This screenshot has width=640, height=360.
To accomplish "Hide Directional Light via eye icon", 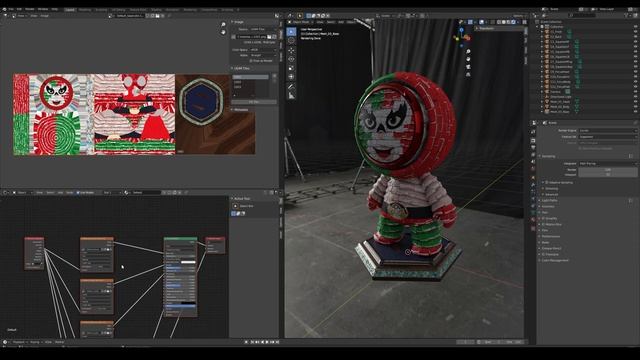I will (x=635, y=97).
